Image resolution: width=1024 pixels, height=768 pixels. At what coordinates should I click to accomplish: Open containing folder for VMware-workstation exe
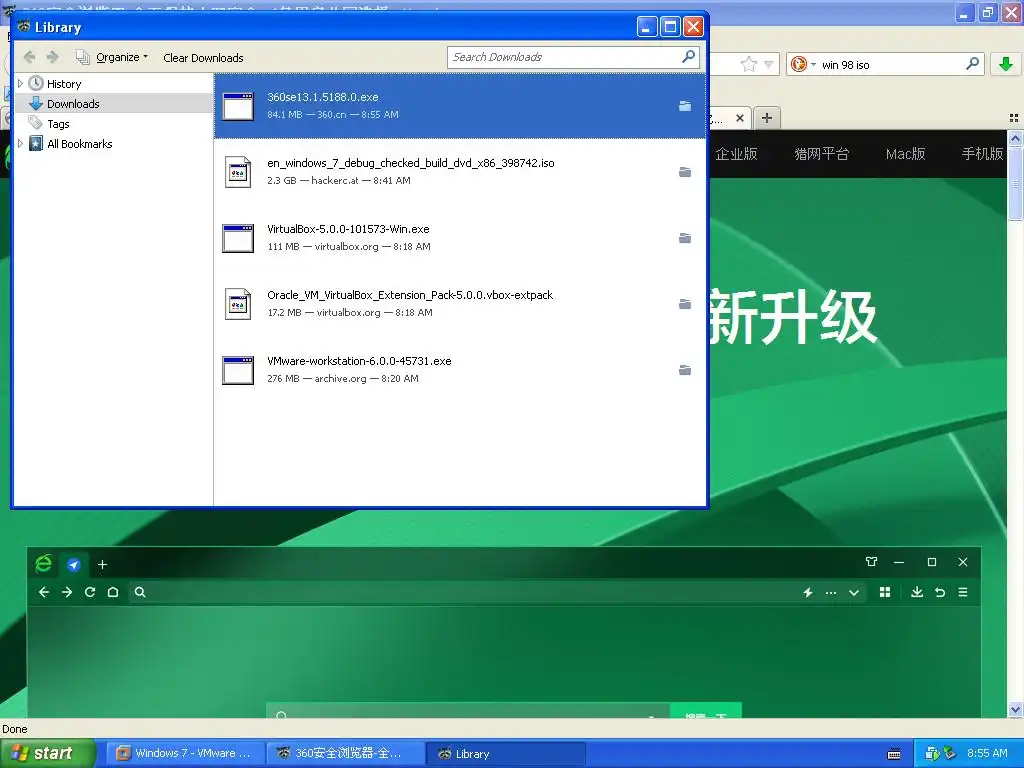pos(684,370)
